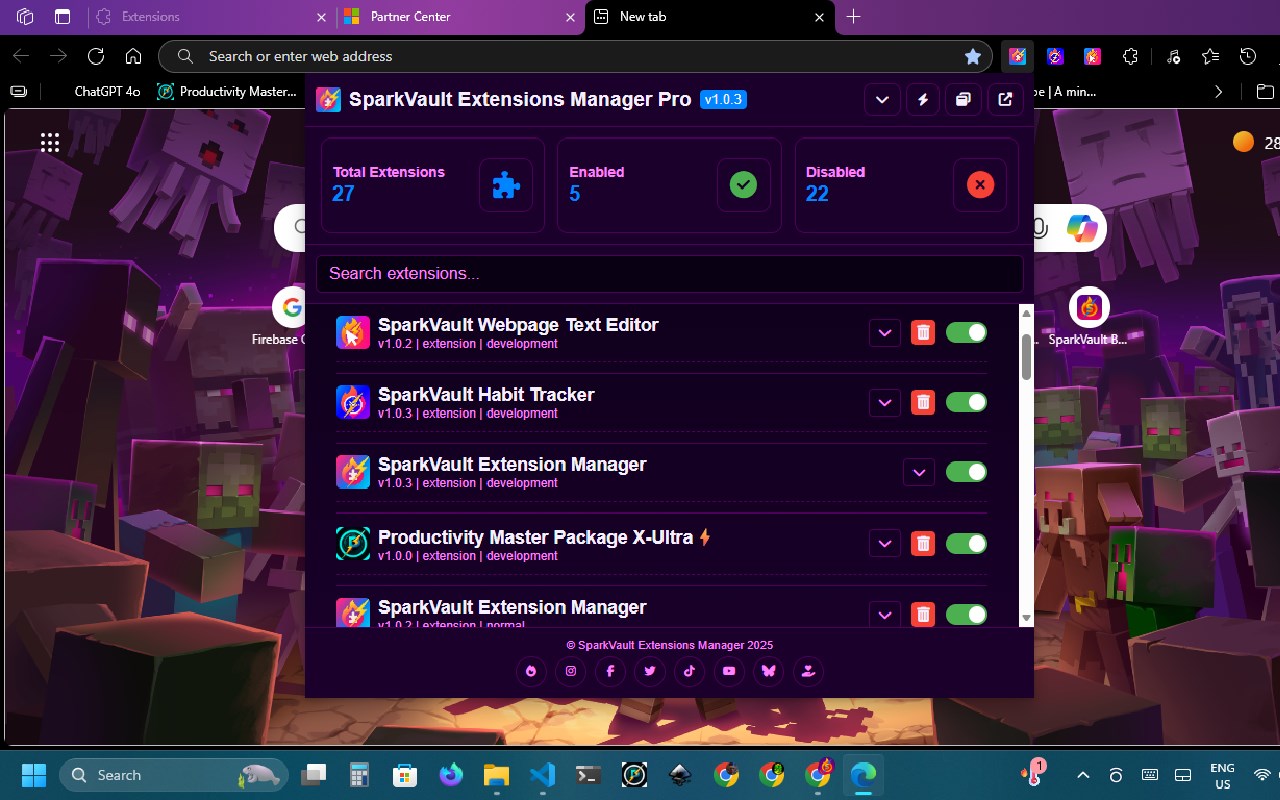
Task: Disable Productivity Master Package X-Ultra toggle
Action: point(966,543)
